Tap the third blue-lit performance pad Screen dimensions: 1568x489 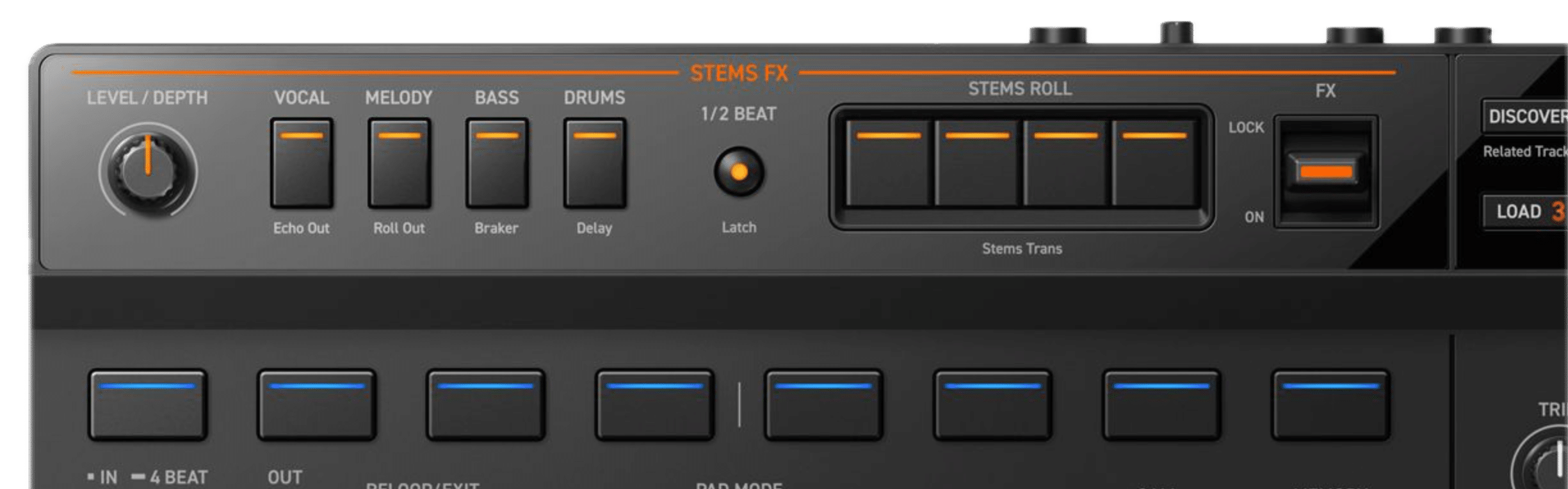pos(486,405)
